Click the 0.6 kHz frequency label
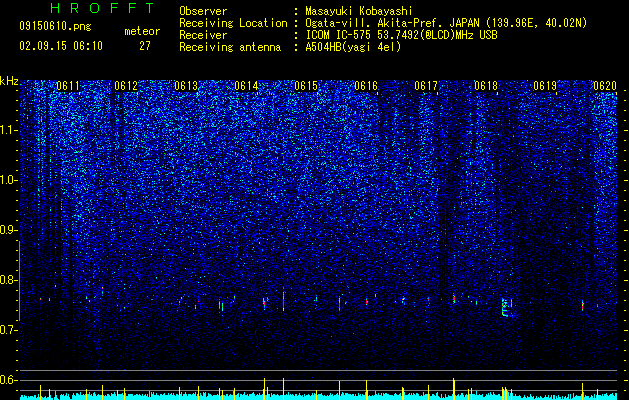The height and width of the screenshot is (400, 629). pos(7,380)
